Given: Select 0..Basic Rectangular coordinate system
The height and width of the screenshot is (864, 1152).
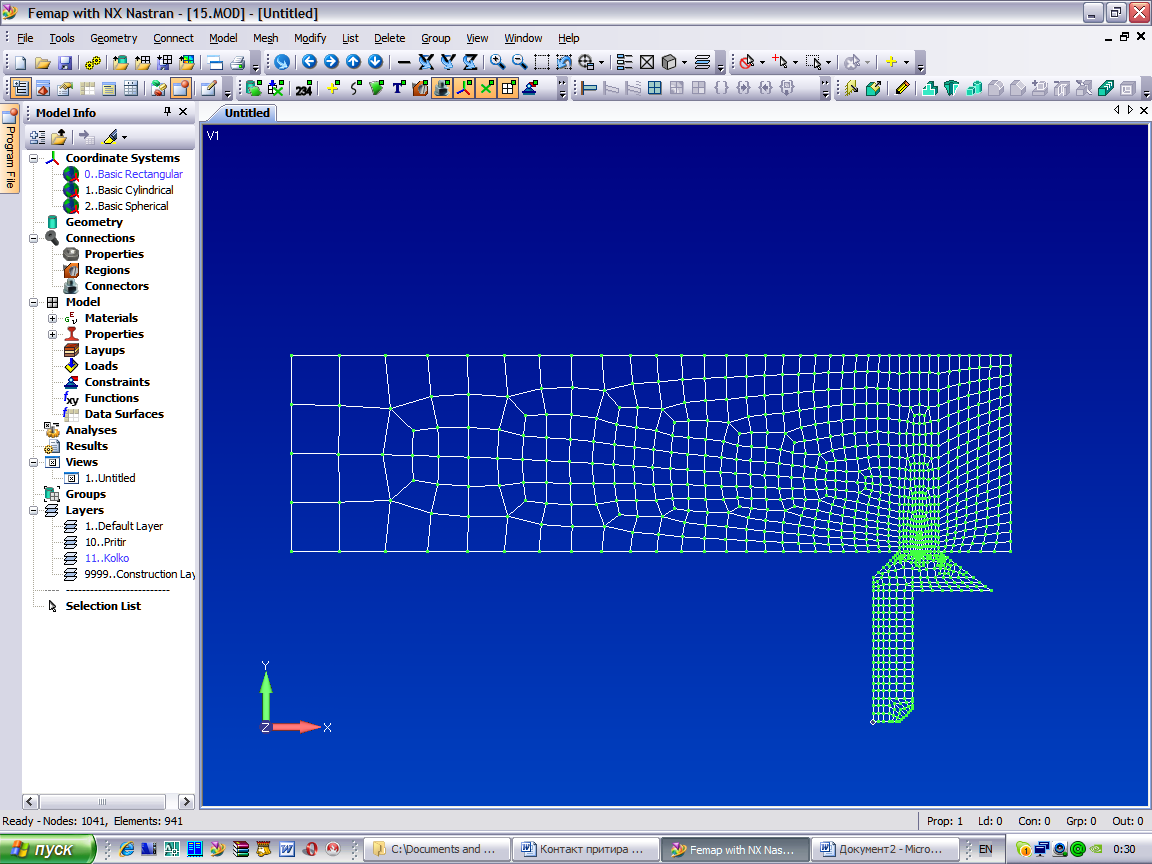Looking at the screenshot, I should (133, 174).
